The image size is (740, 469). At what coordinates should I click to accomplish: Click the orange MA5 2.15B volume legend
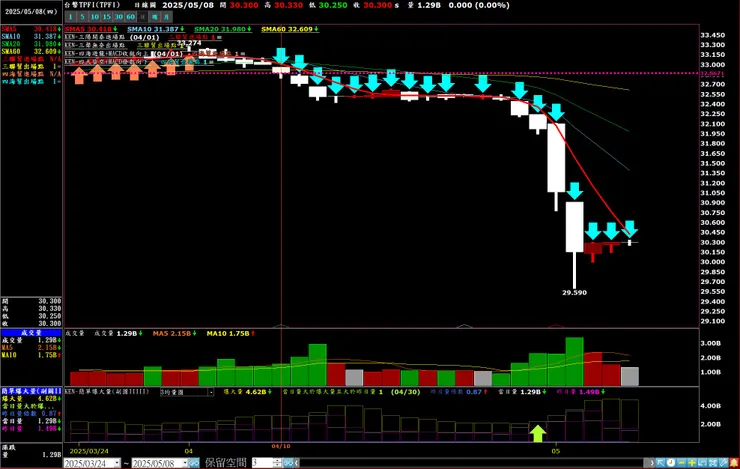174,334
